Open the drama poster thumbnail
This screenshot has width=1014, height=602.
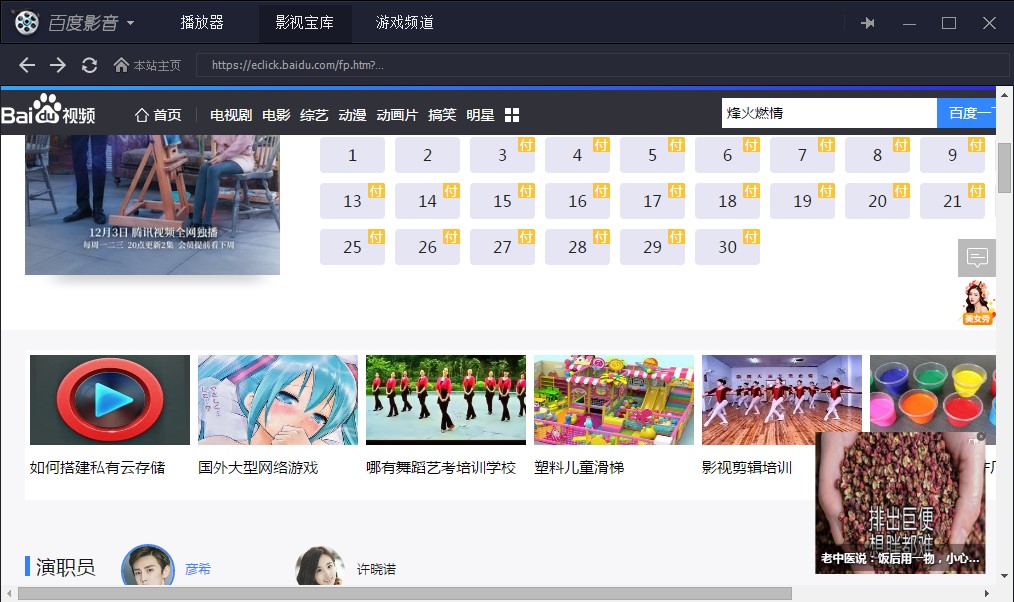[153, 204]
